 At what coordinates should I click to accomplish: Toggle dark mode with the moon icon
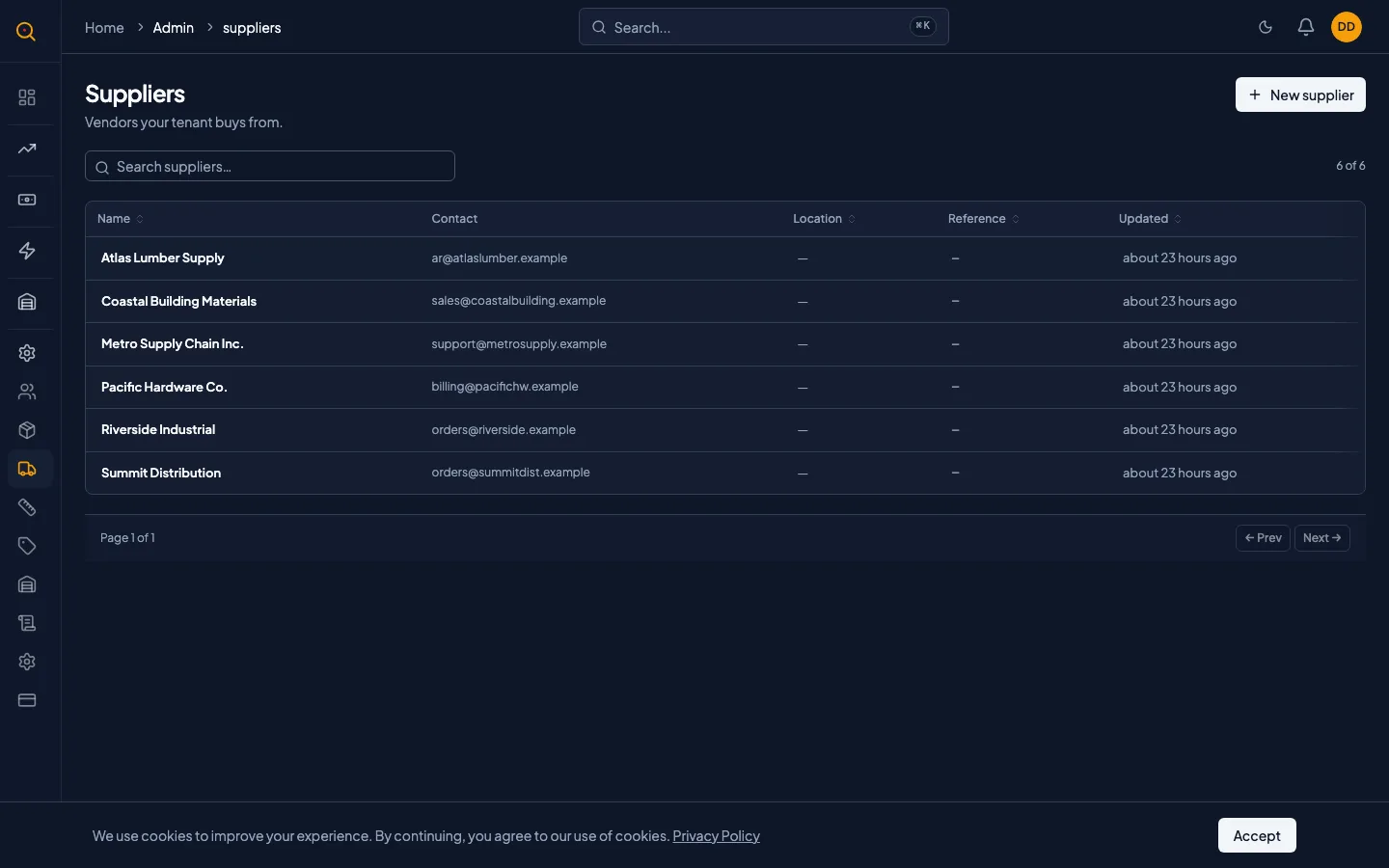coord(1266,27)
